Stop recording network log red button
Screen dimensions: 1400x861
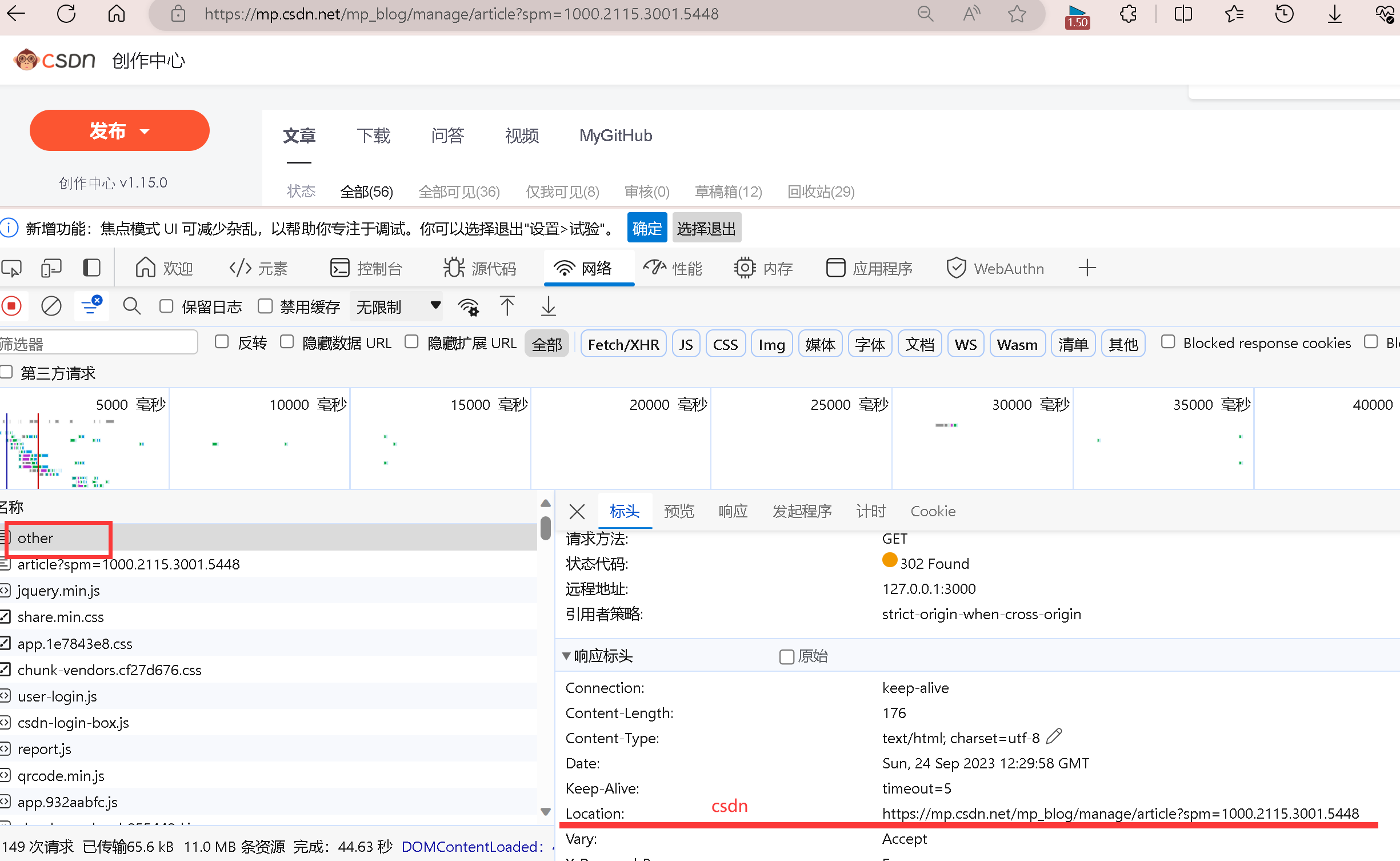point(11,306)
